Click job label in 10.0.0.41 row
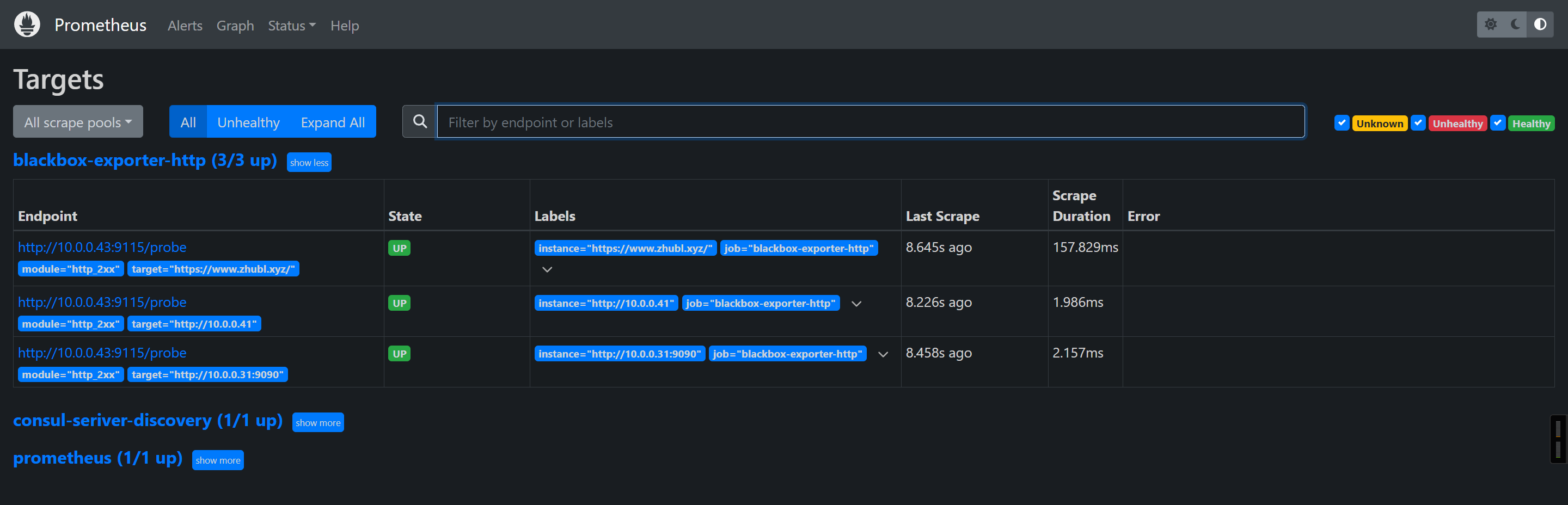The image size is (1568, 505). click(761, 303)
